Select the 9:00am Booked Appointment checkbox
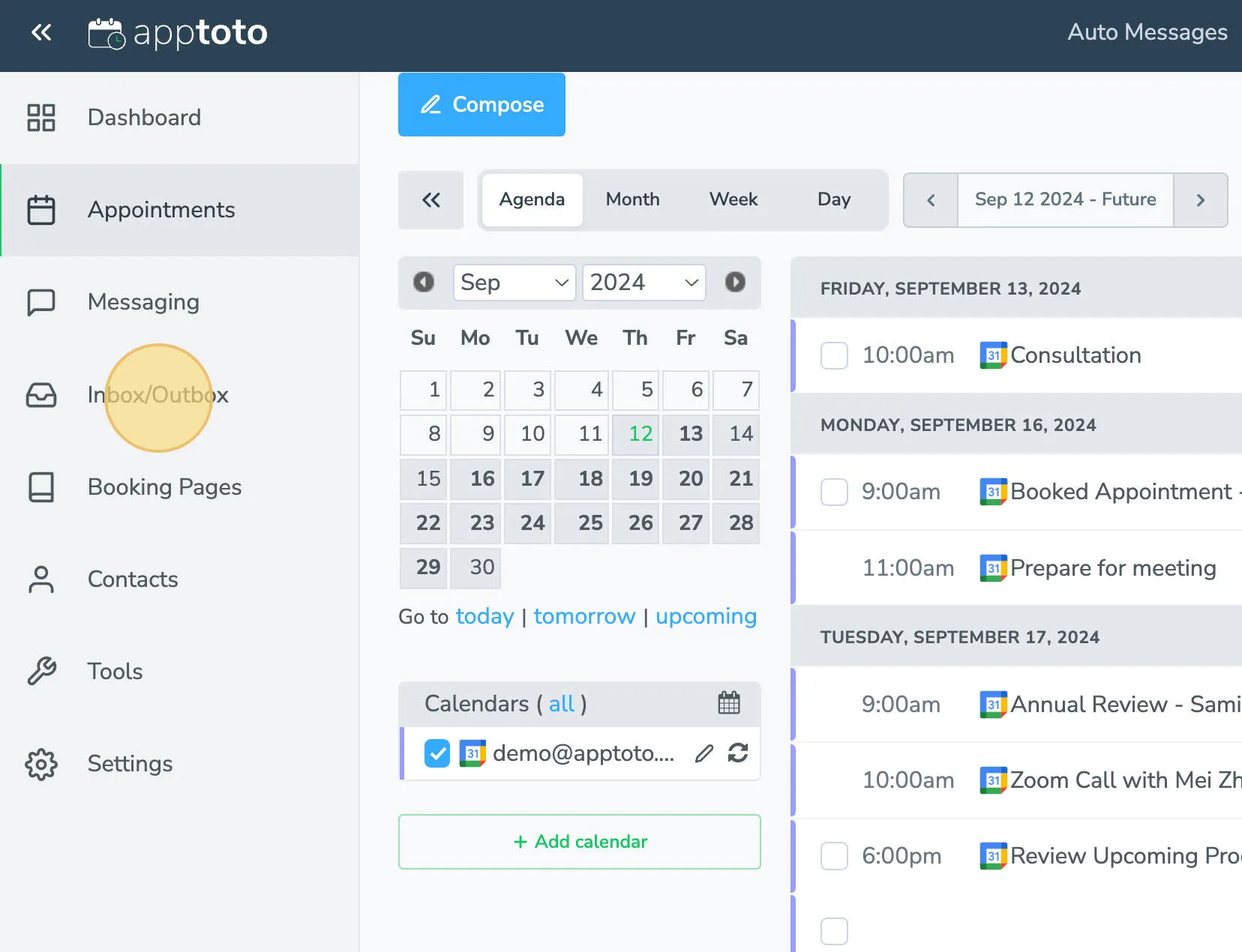Screen dimensions: 1242x952 pos(833,492)
